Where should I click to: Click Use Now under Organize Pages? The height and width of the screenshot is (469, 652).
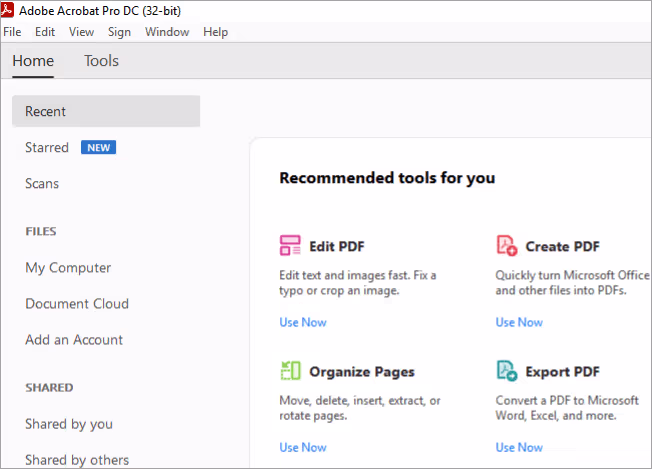pos(303,447)
